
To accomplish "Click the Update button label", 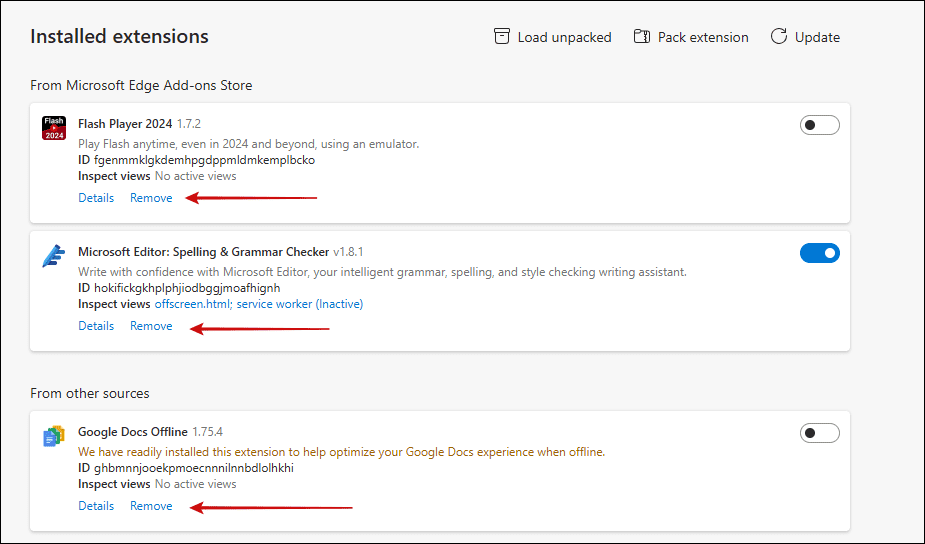I will (x=817, y=37).
